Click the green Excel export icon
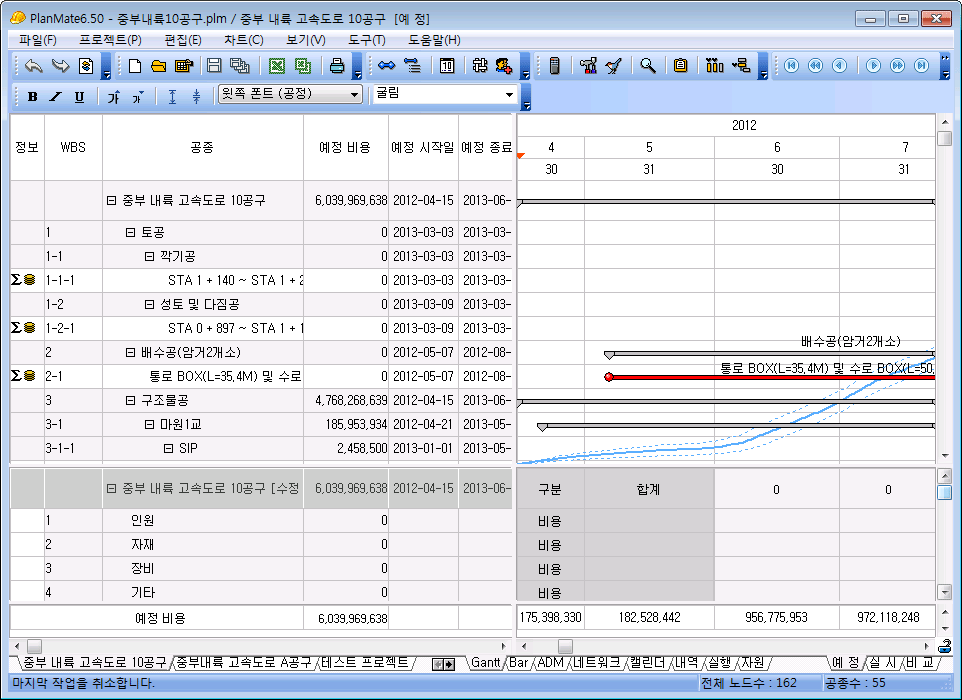Viewport: 962px width, 700px height. 277,66
